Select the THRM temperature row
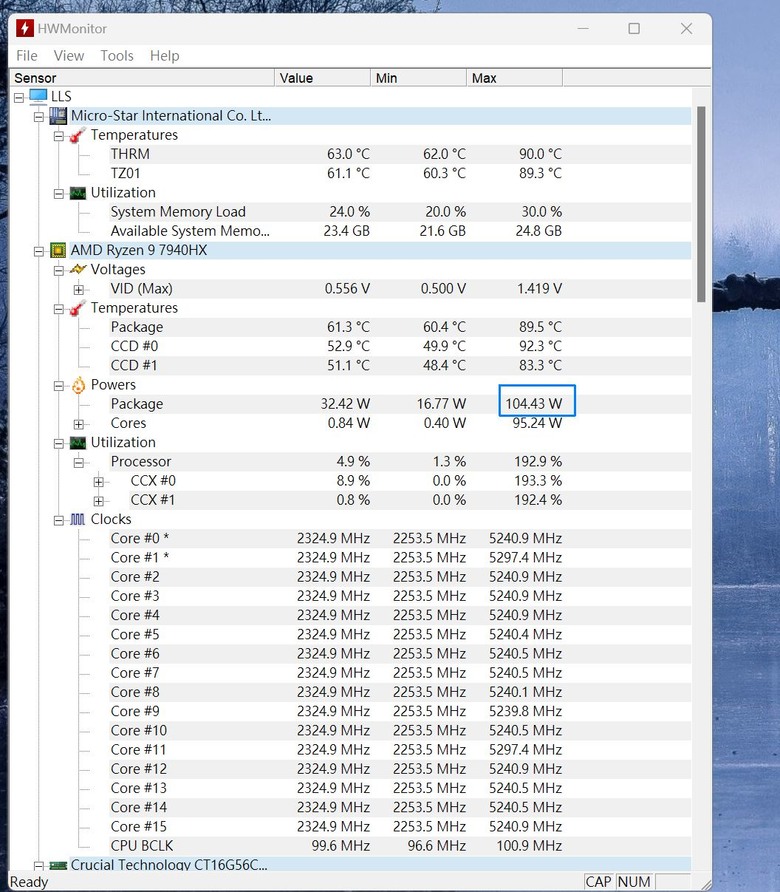The height and width of the screenshot is (892, 780). coord(400,154)
